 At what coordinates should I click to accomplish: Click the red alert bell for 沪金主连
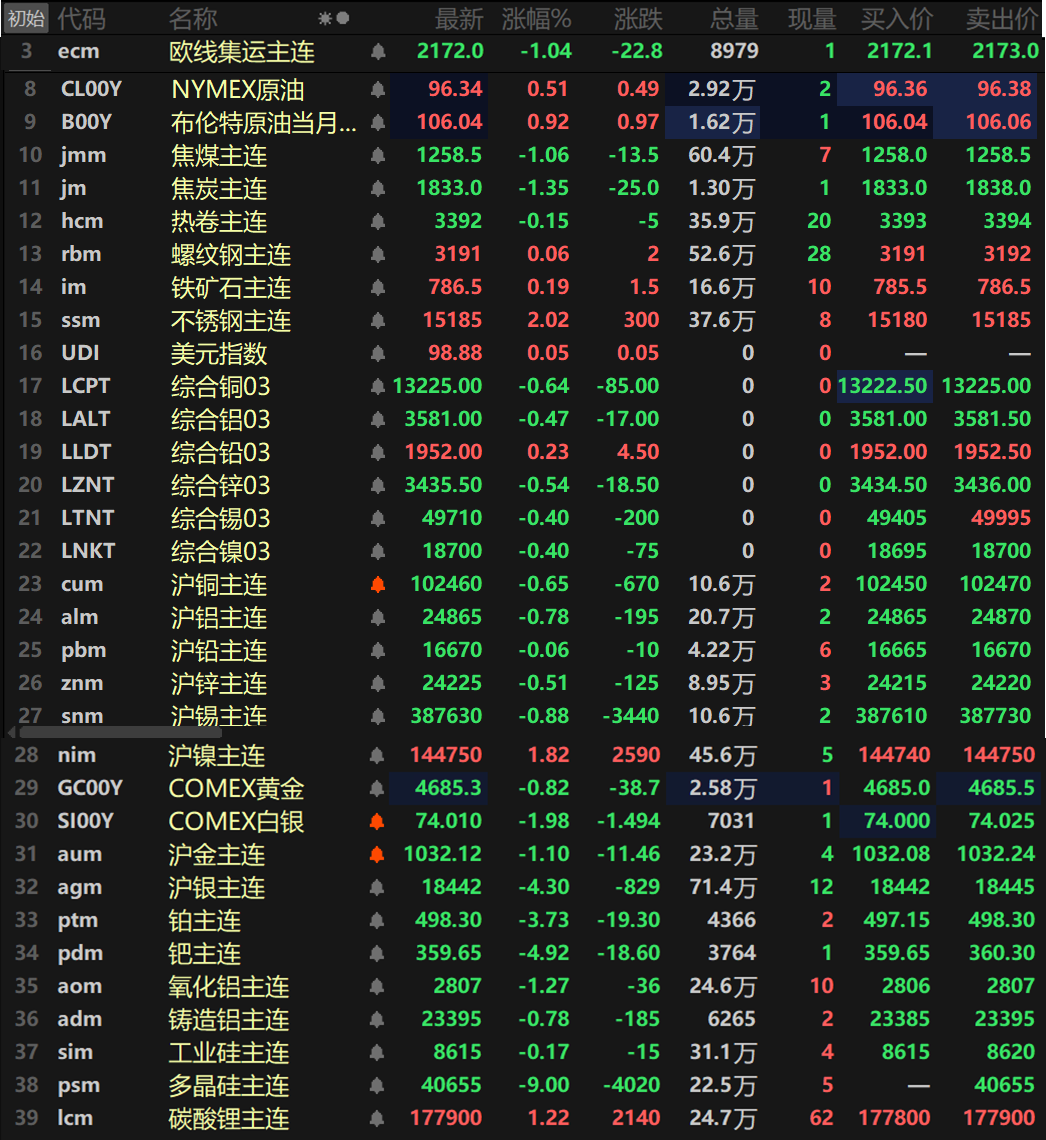coord(378,855)
